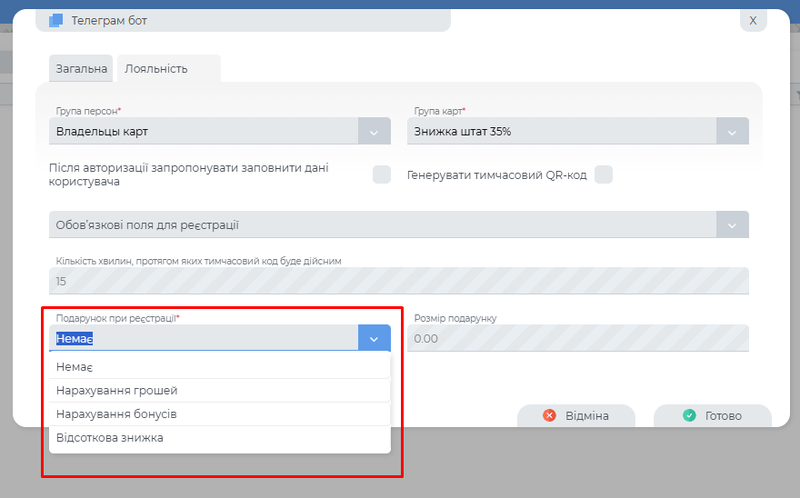Toggle Генерувати тимчасовий QR-код checkbox

coord(603,175)
